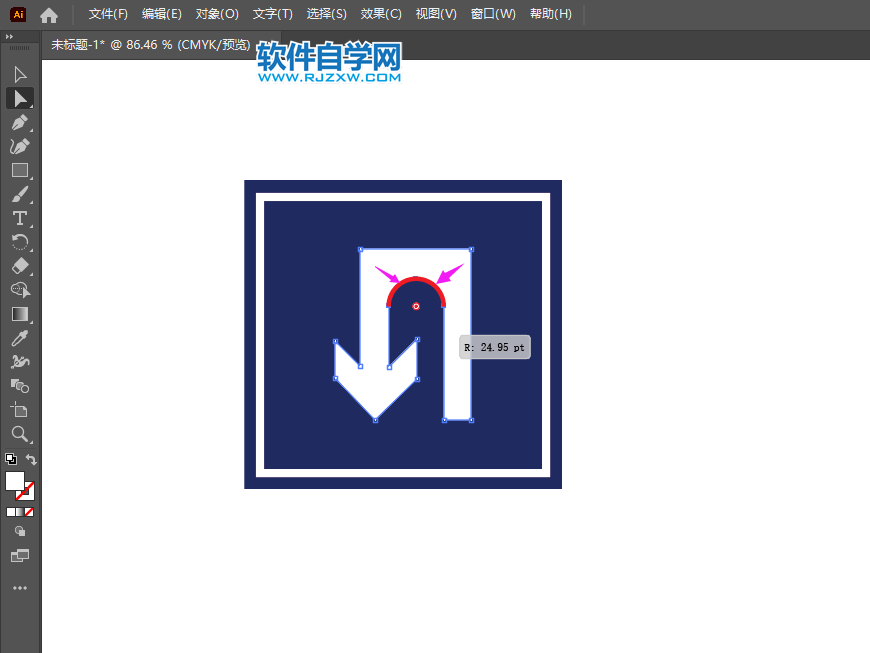Click the top-right anchor of arrow shape

click(472, 250)
